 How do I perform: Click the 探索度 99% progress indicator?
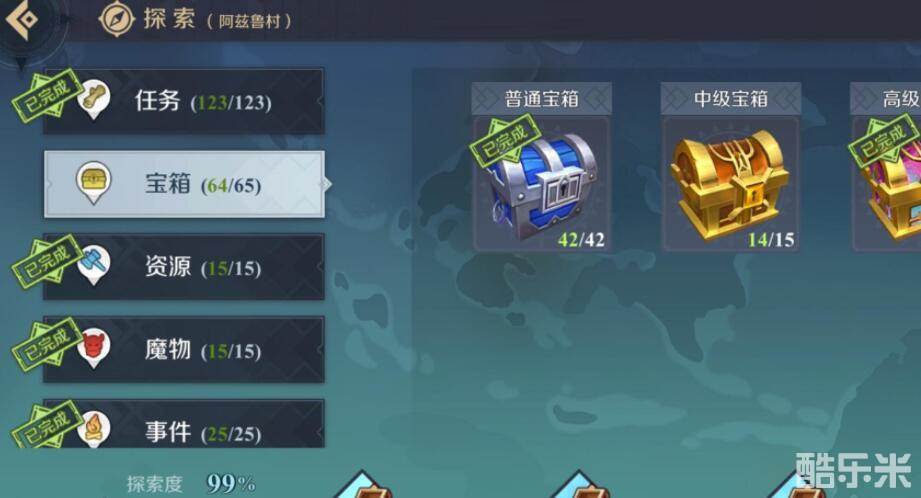pos(191,484)
